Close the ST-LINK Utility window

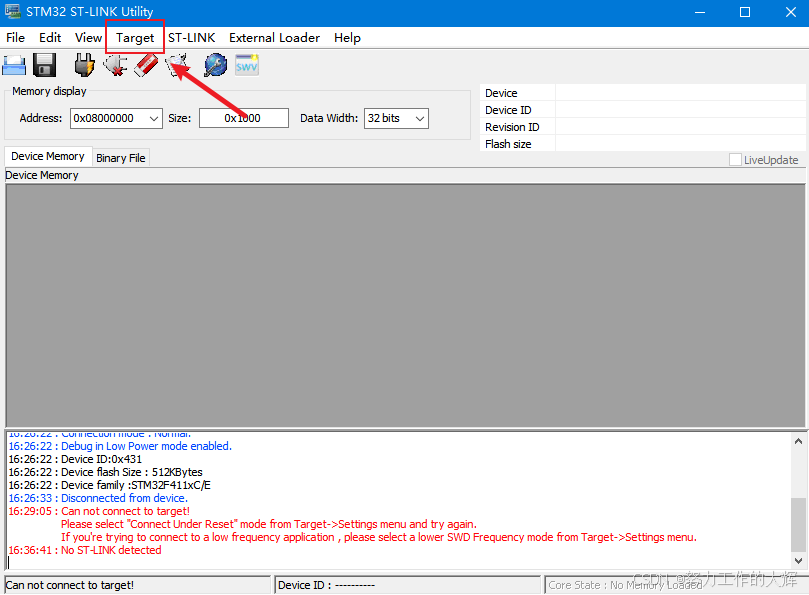(x=790, y=12)
